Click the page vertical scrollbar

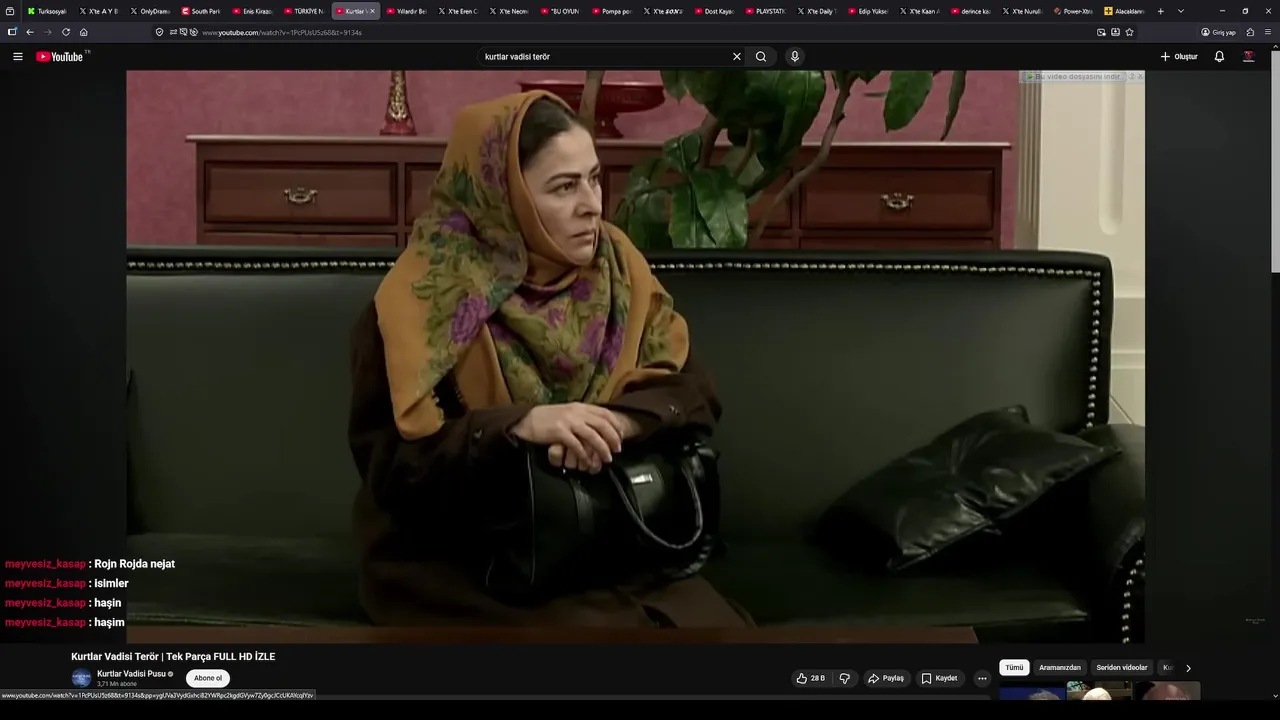(1275, 160)
